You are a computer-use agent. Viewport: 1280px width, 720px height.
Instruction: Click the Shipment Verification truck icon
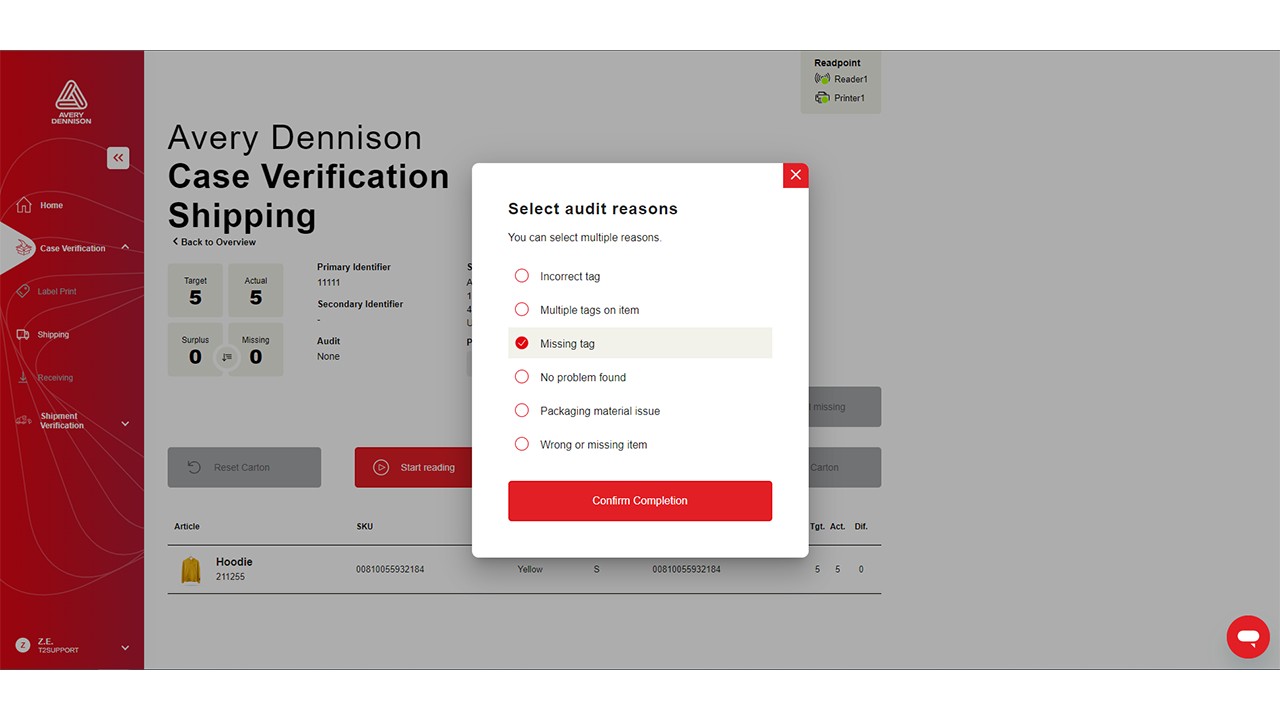[x=23, y=420]
